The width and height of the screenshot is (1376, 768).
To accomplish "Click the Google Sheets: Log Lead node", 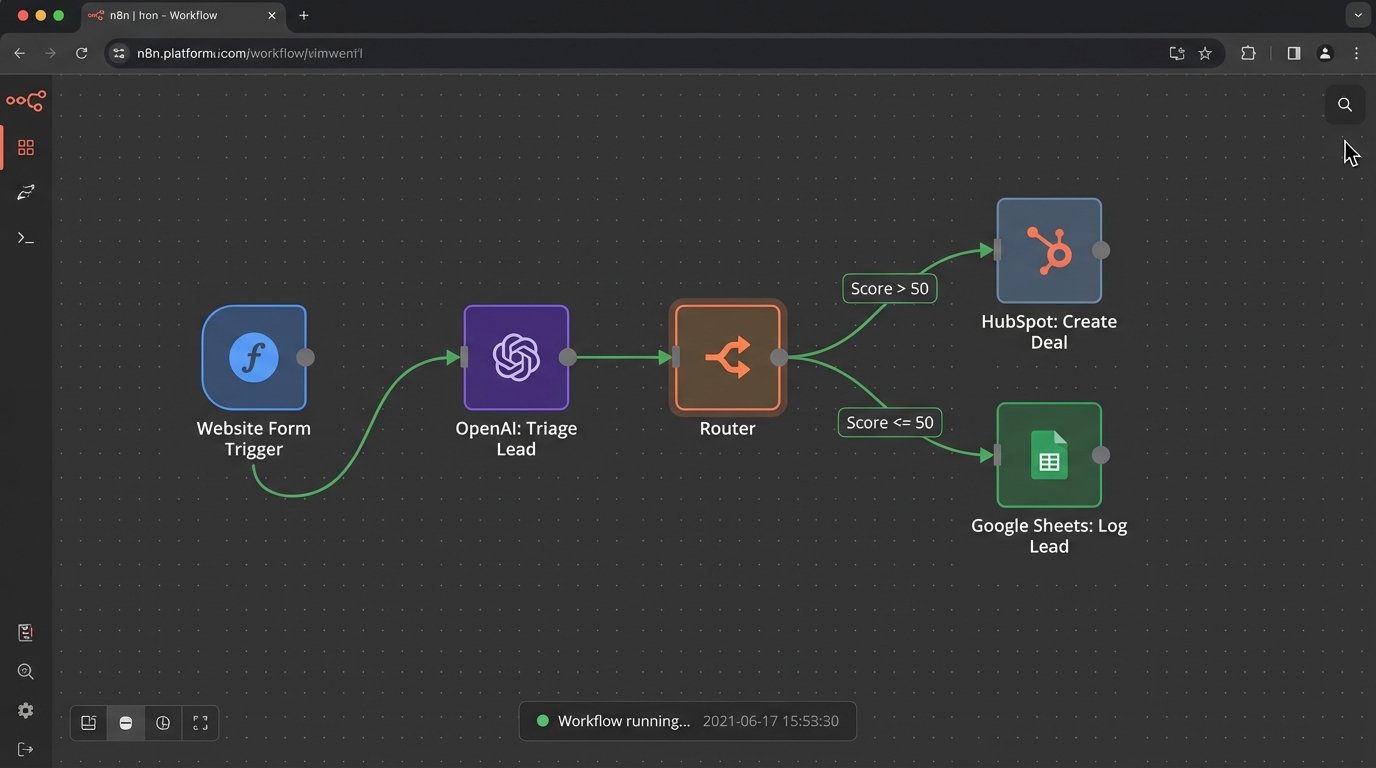I will (1049, 455).
